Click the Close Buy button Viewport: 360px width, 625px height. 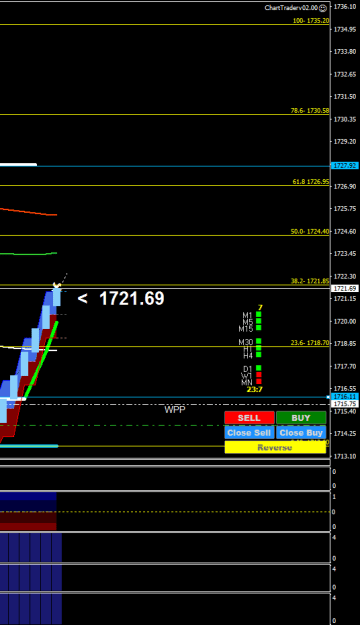(x=301, y=432)
